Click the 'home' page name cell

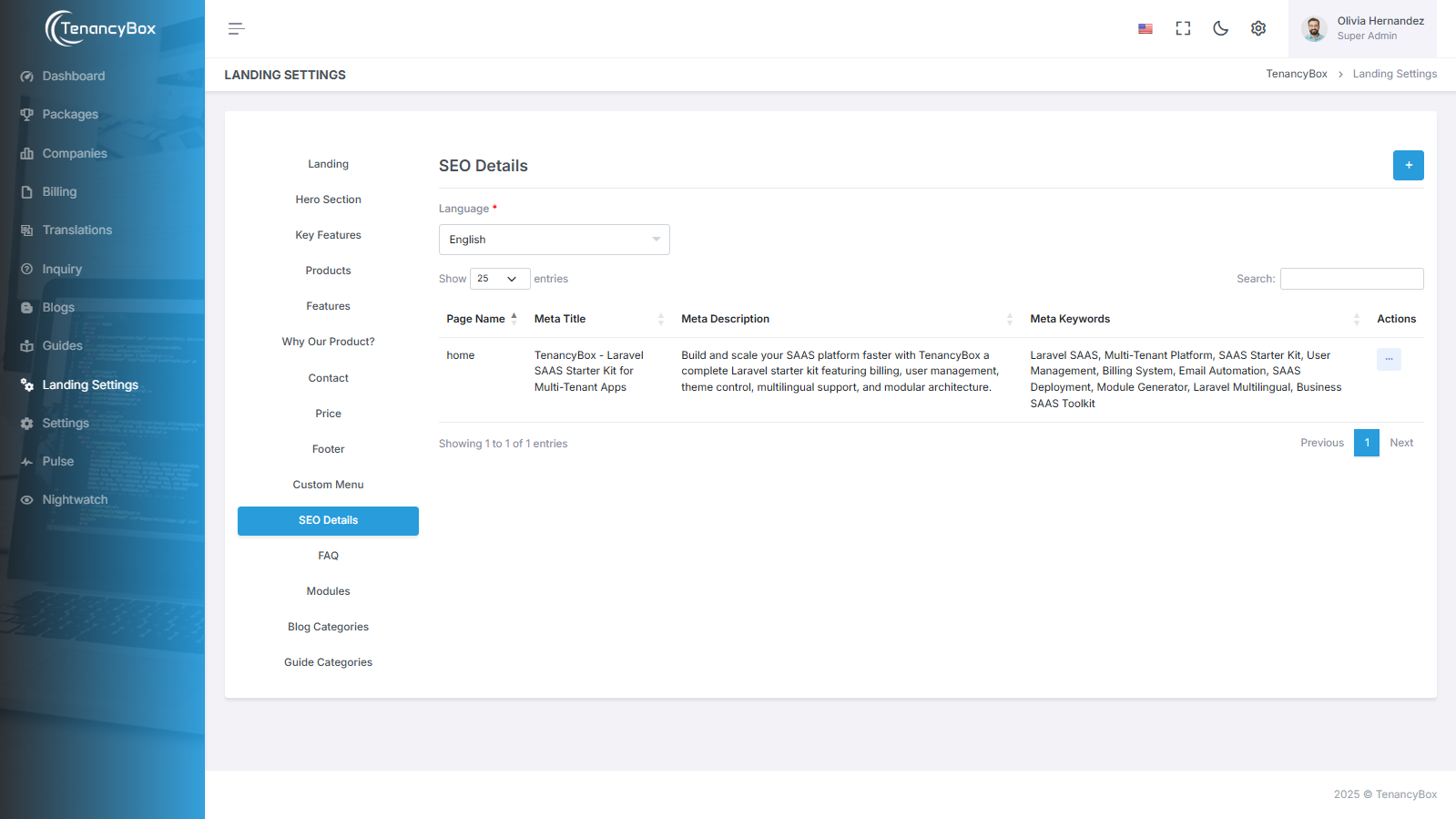click(x=461, y=355)
